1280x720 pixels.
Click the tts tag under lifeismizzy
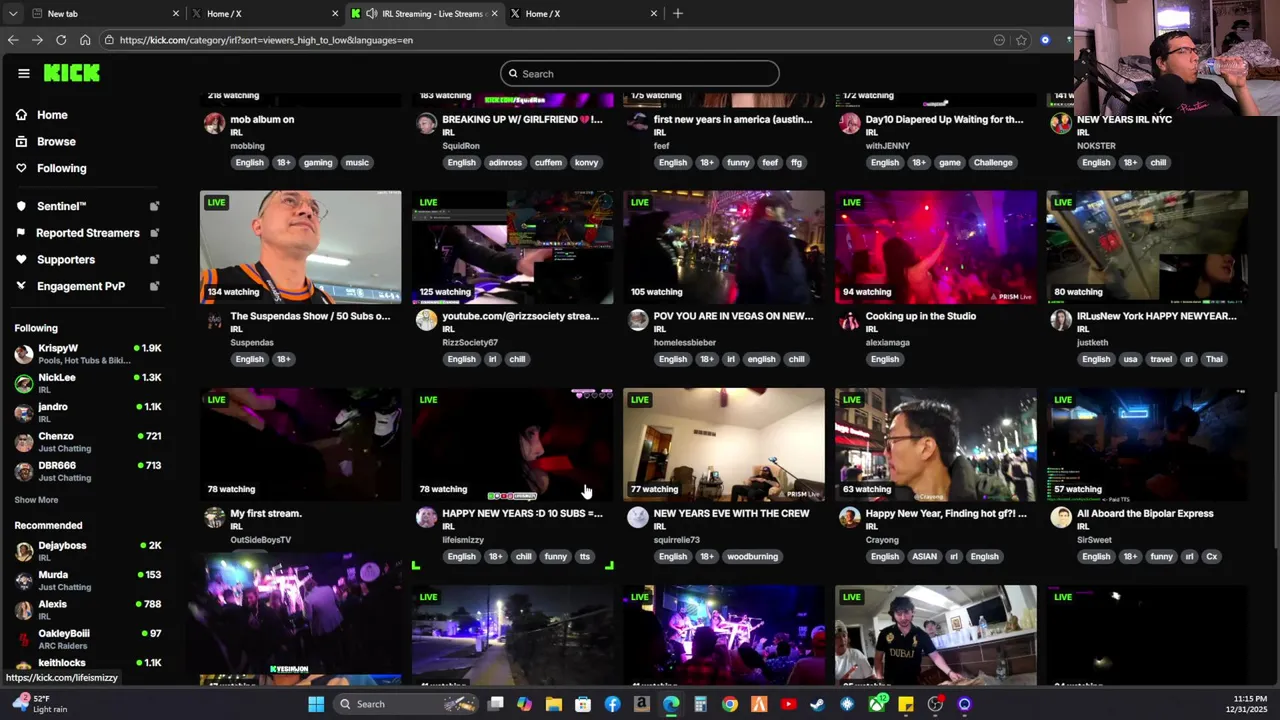tap(584, 556)
